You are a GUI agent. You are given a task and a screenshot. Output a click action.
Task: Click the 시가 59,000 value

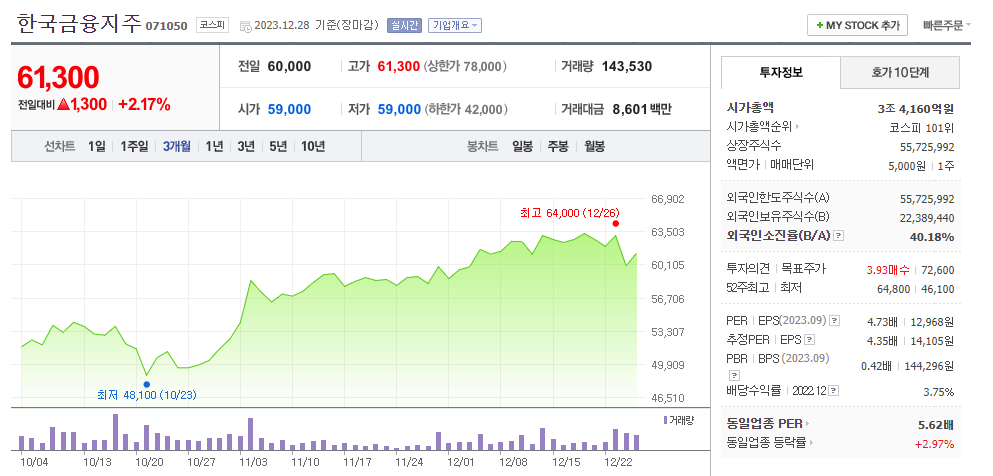click(x=289, y=110)
